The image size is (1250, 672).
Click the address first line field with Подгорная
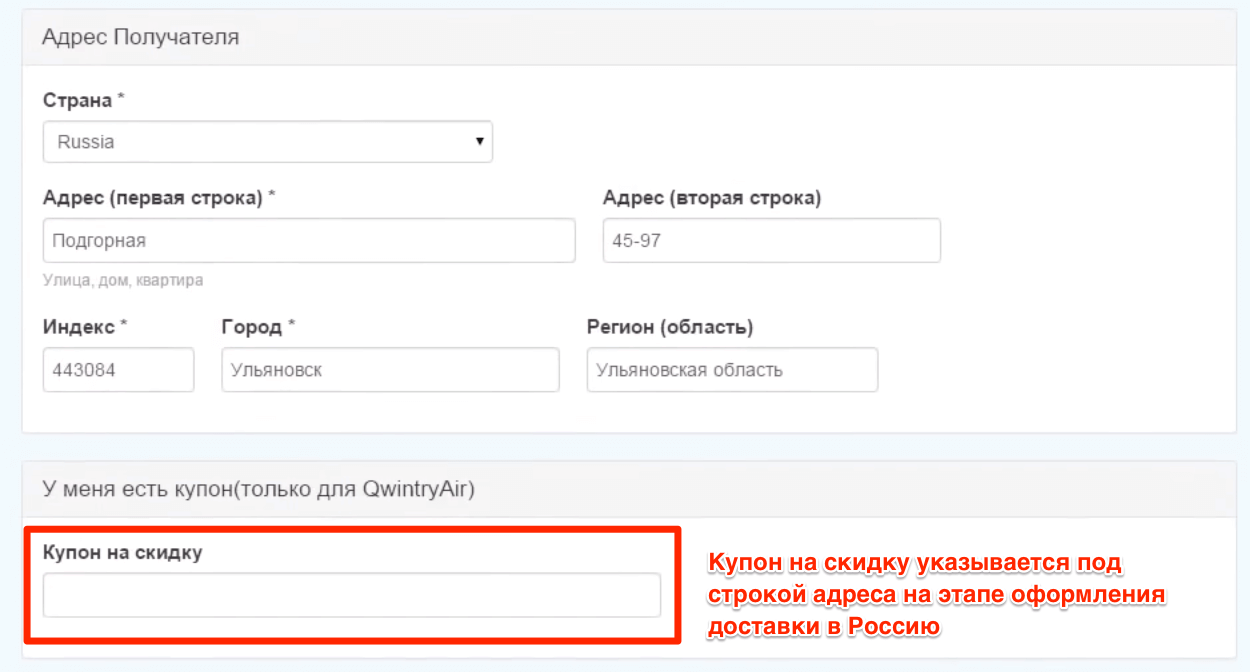tap(309, 241)
